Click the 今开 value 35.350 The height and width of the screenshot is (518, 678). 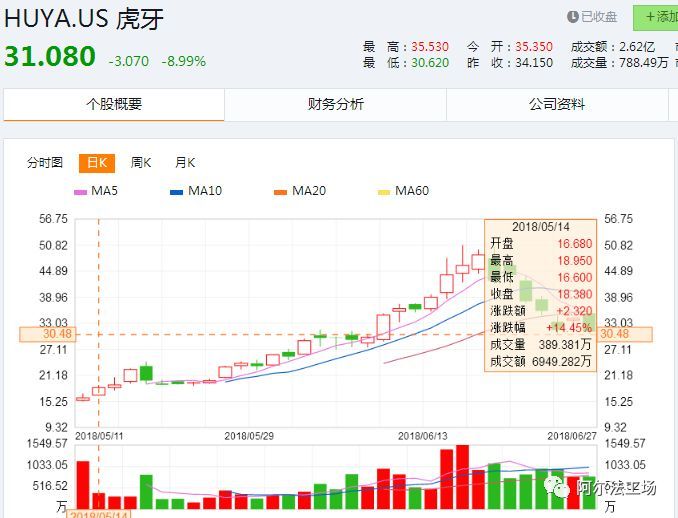coord(534,47)
